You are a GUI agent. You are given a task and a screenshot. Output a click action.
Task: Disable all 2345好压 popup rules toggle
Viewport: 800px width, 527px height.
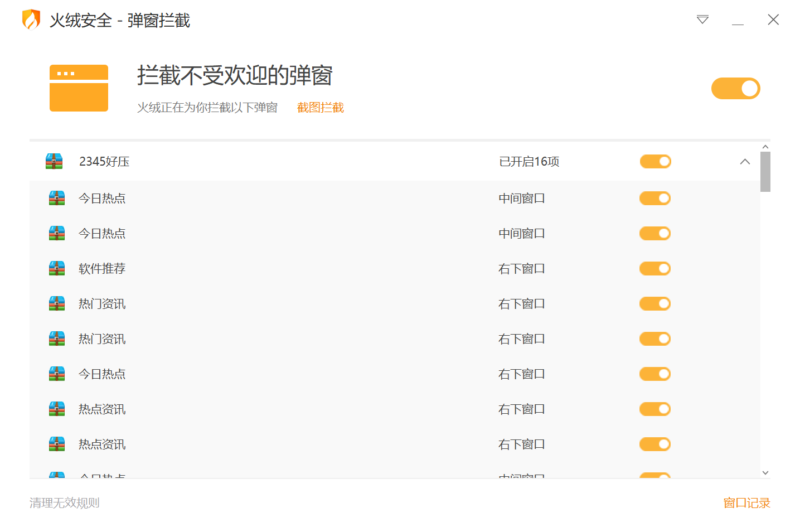click(655, 162)
